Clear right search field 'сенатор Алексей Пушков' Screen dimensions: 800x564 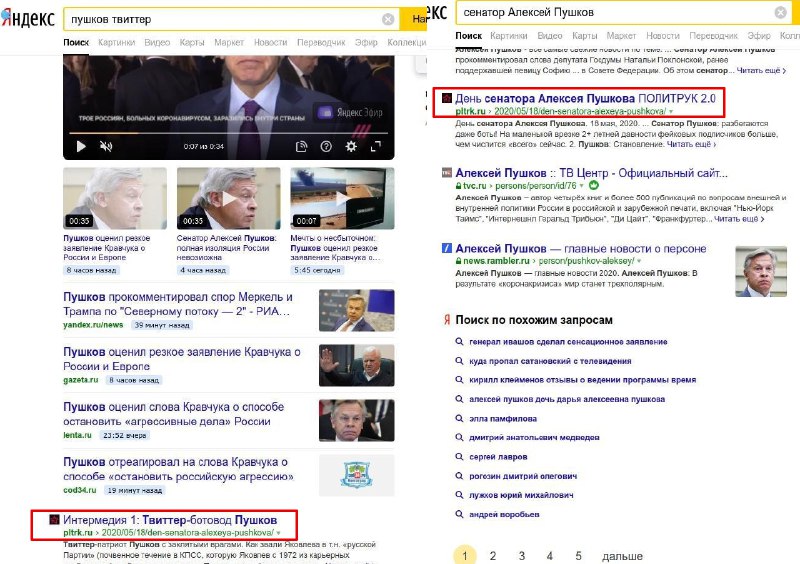click(x=781, y=12)
